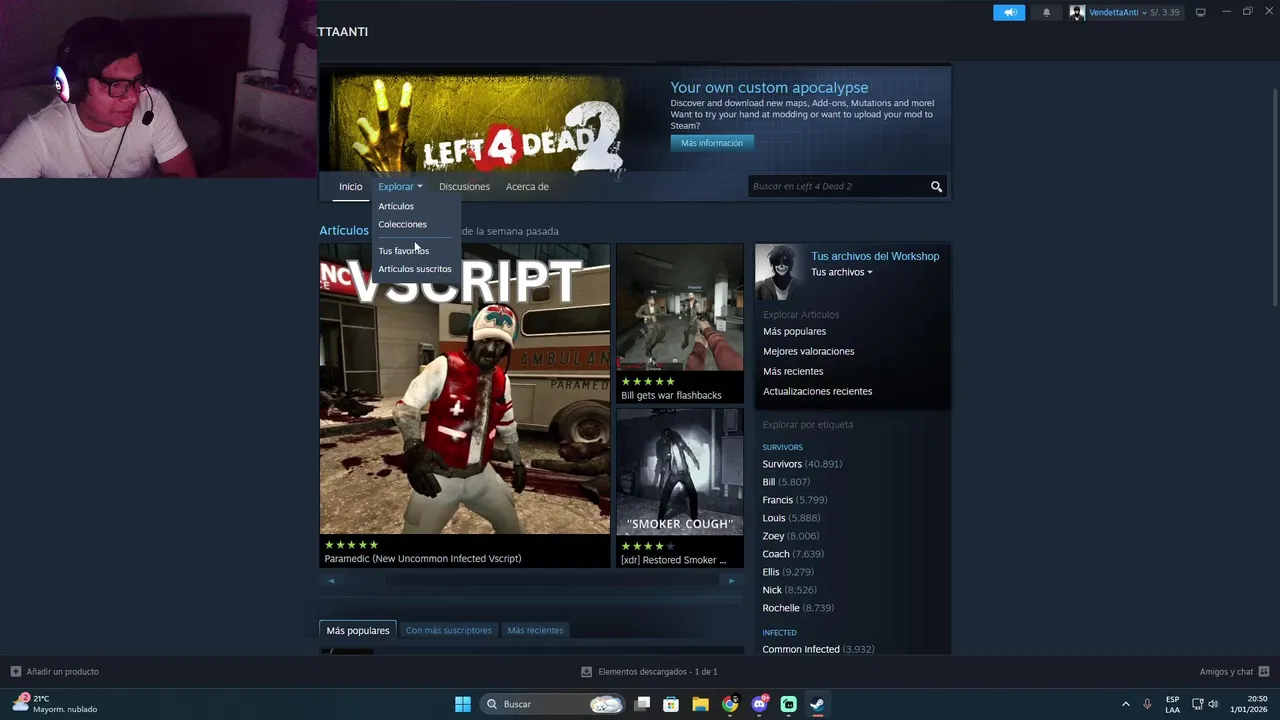Filter by Ellis tag
This screenshot has width=1280, height=720.
coord(787,572)
